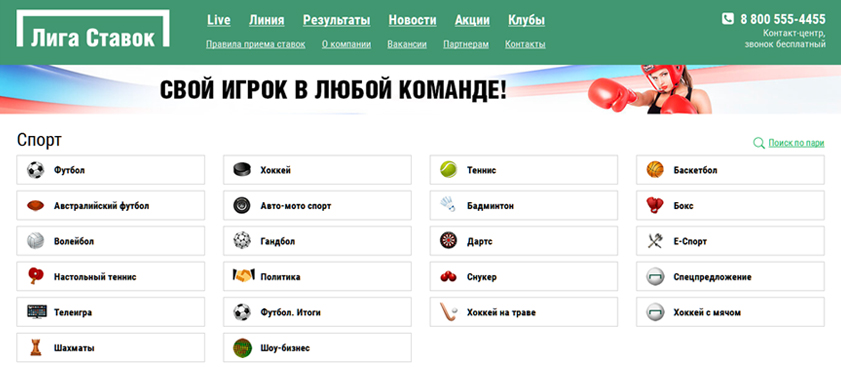
Task: Select the Австралийский футбол label
Action: [101, 206]
